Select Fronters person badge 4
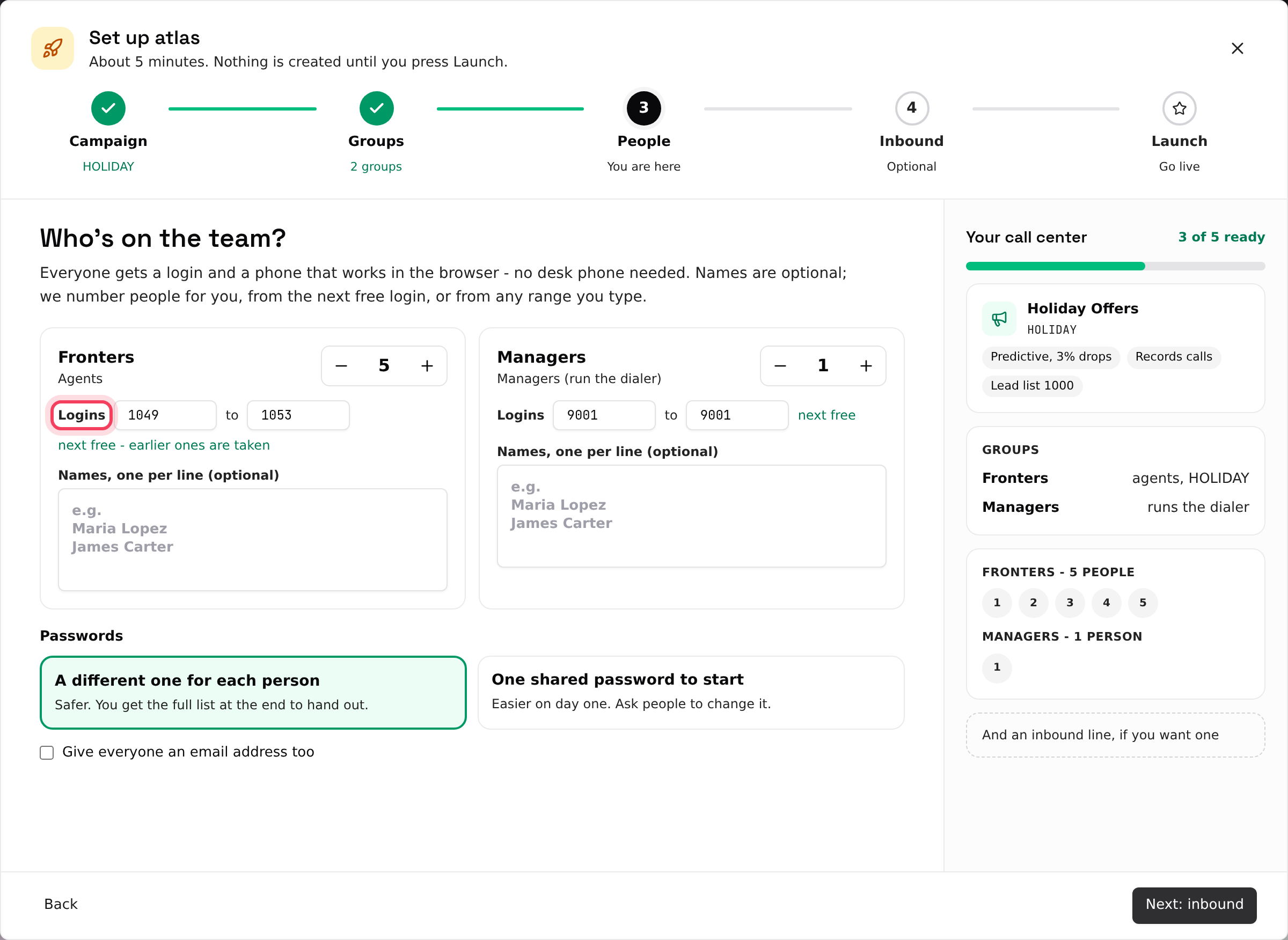The image size is (1288, 940). click(1106, 603)
